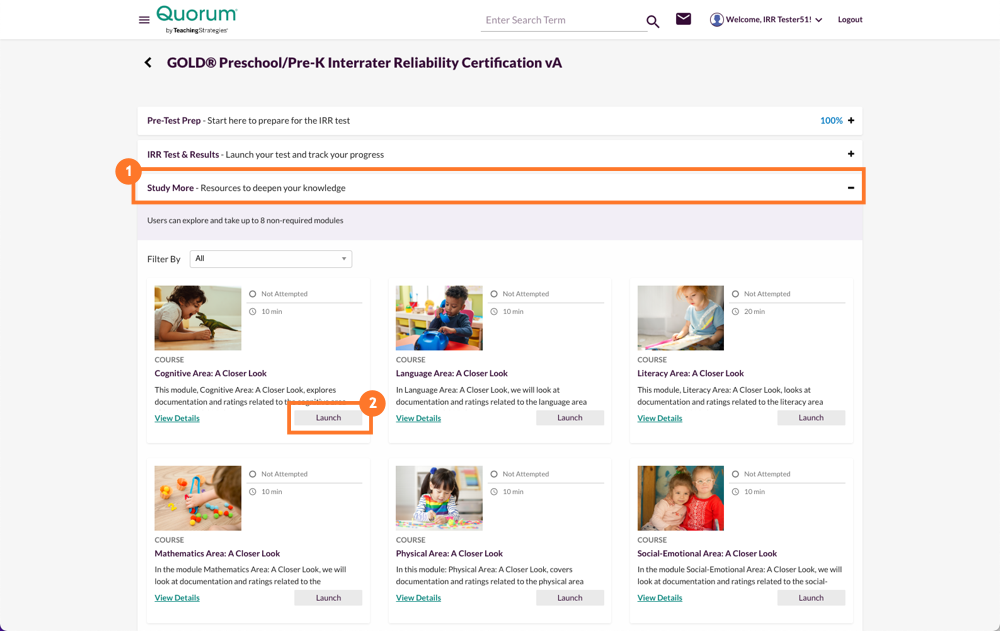This screenshot has width=1000, height=631.
Task: Click the user avatar icon in the header
Action: [x=716, y=19]
